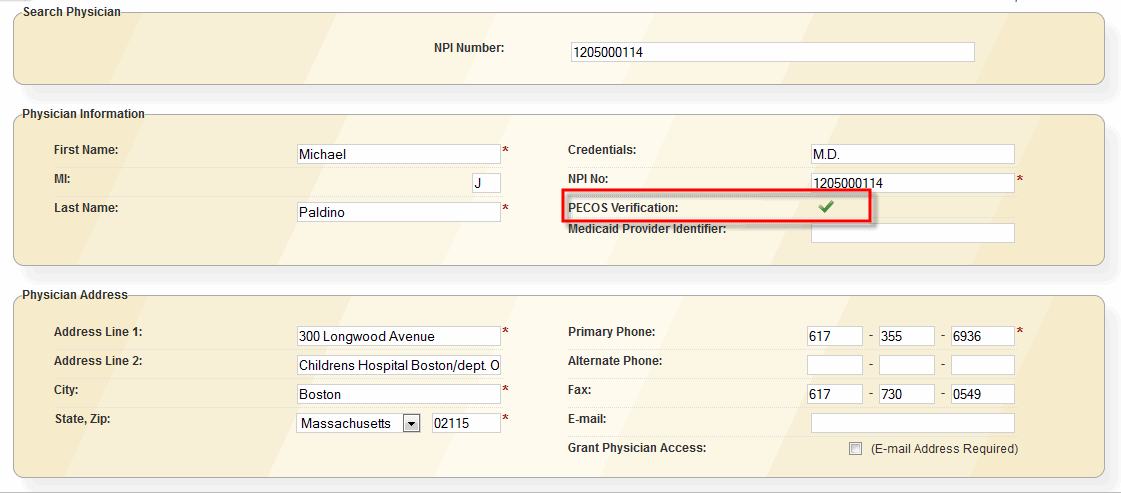Select the Address Line 2 field
1121x493 pixels.
399,365
